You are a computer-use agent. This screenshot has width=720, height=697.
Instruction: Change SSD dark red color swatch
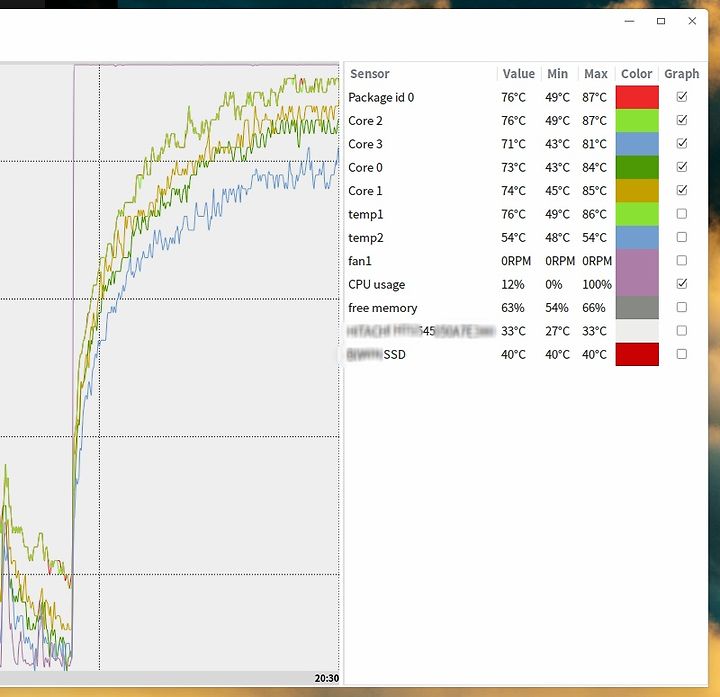click(637, 354)
